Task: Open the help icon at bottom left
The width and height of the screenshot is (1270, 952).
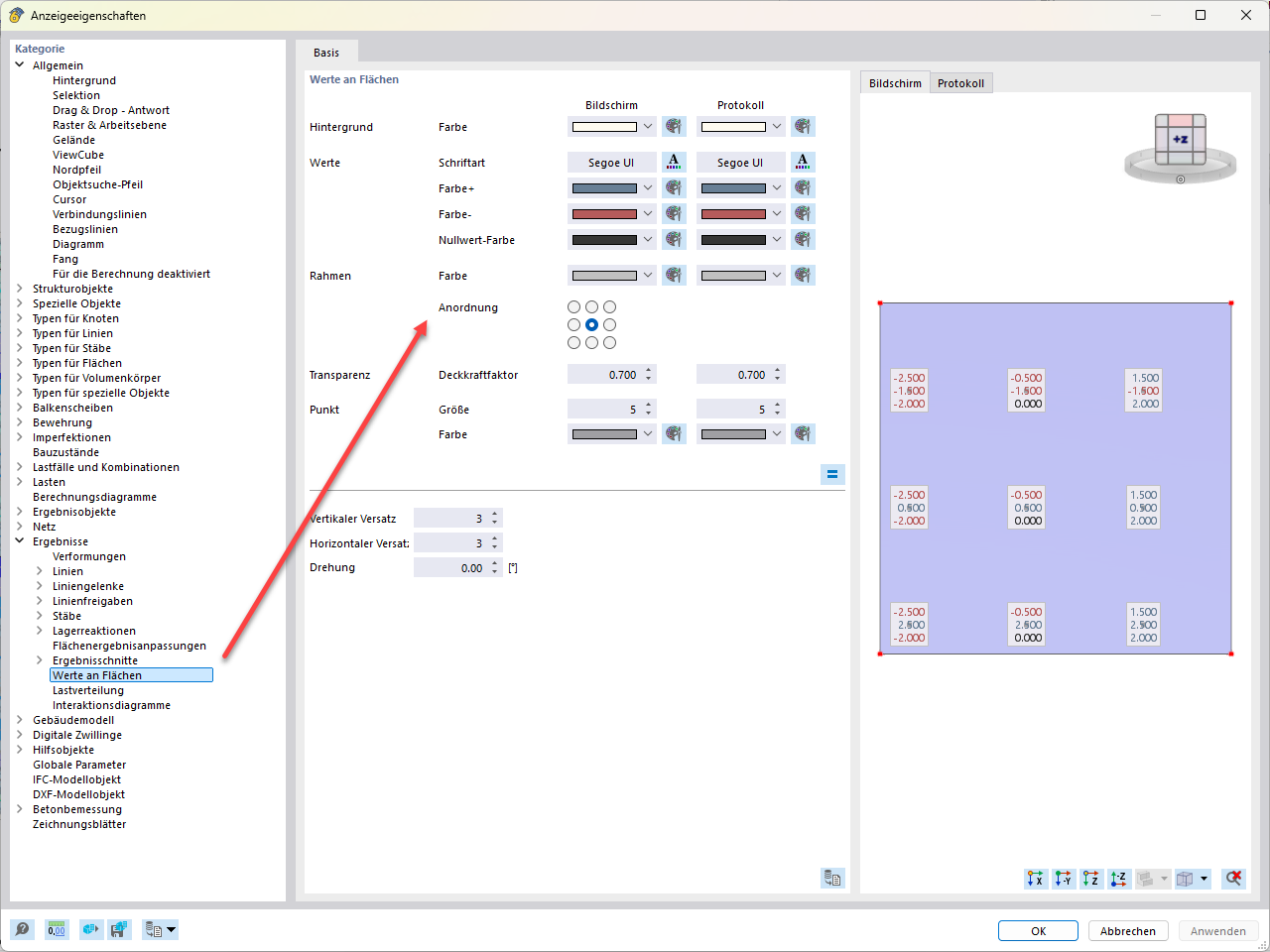Action: pyautogui.click(x=22, y=930)
